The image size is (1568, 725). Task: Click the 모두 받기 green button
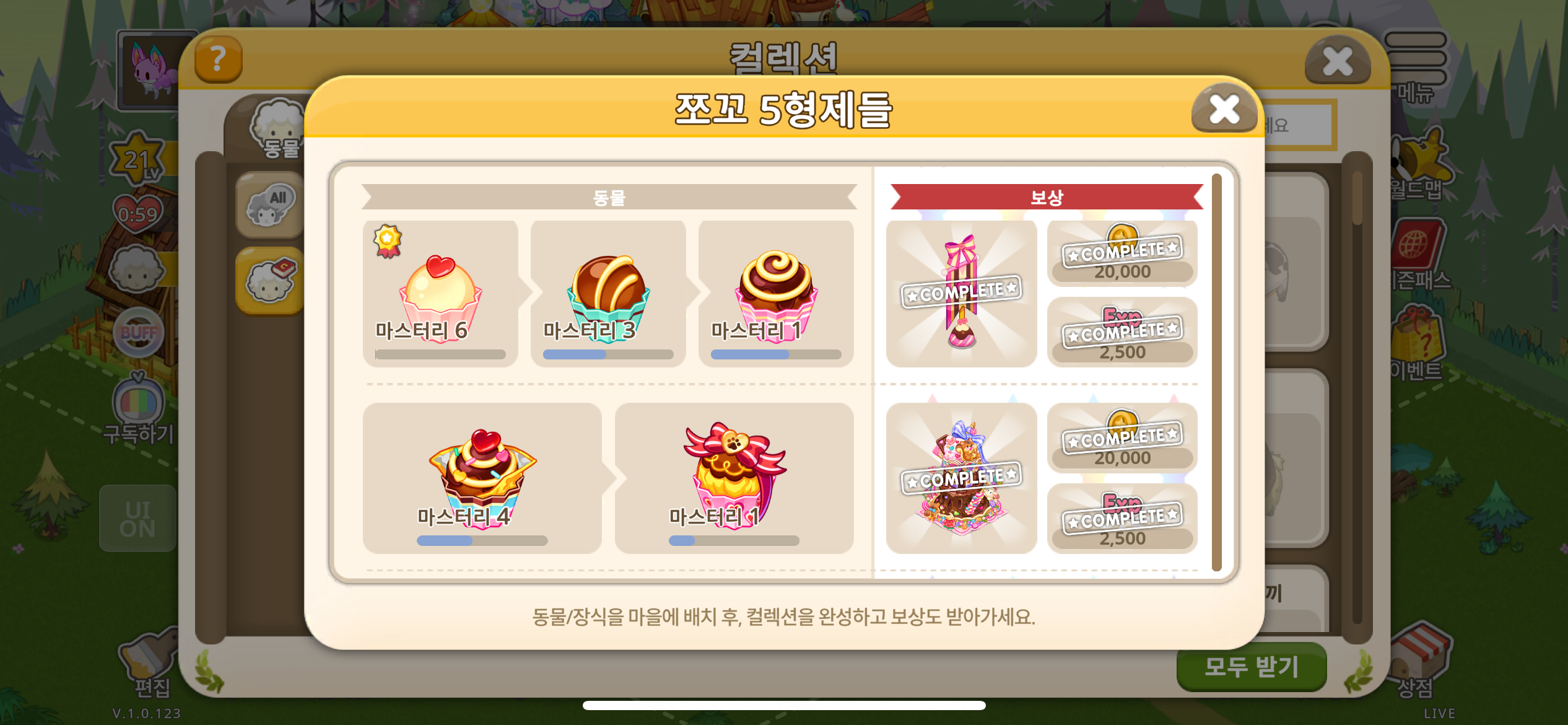coord(1251,667)
